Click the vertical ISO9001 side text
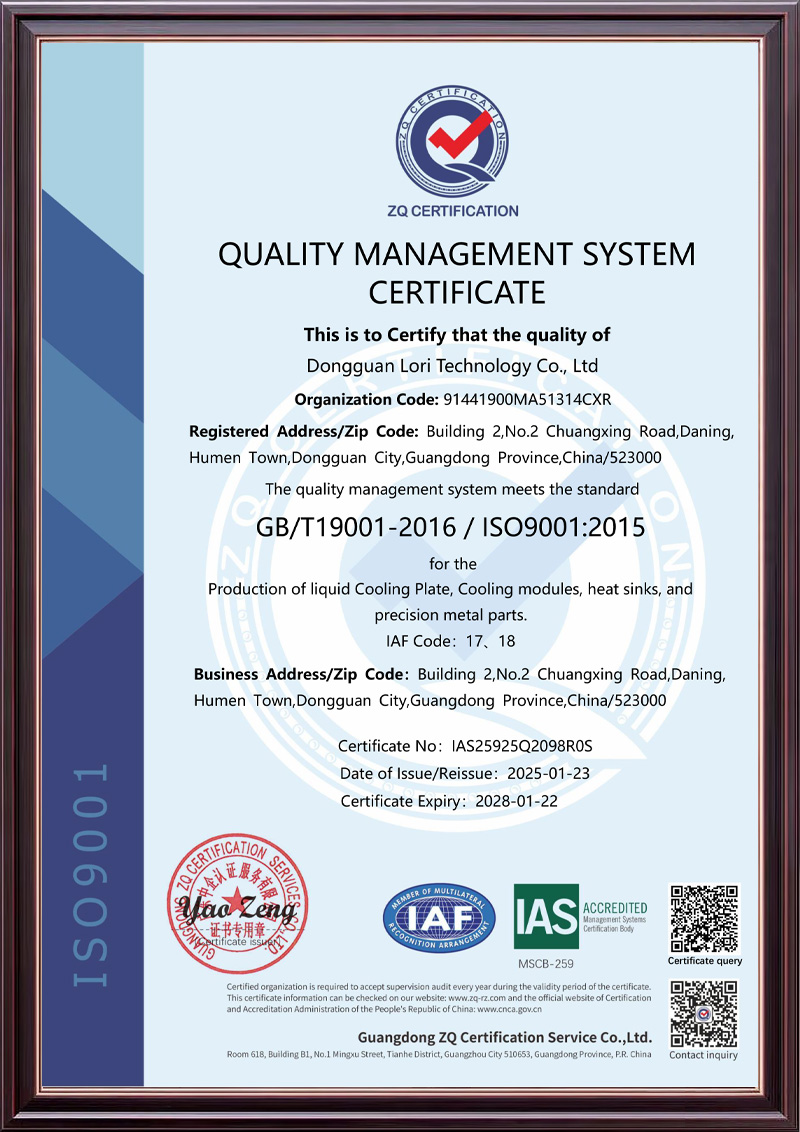This screenshot has width=800, height=1132. click(x=89, y=875)
